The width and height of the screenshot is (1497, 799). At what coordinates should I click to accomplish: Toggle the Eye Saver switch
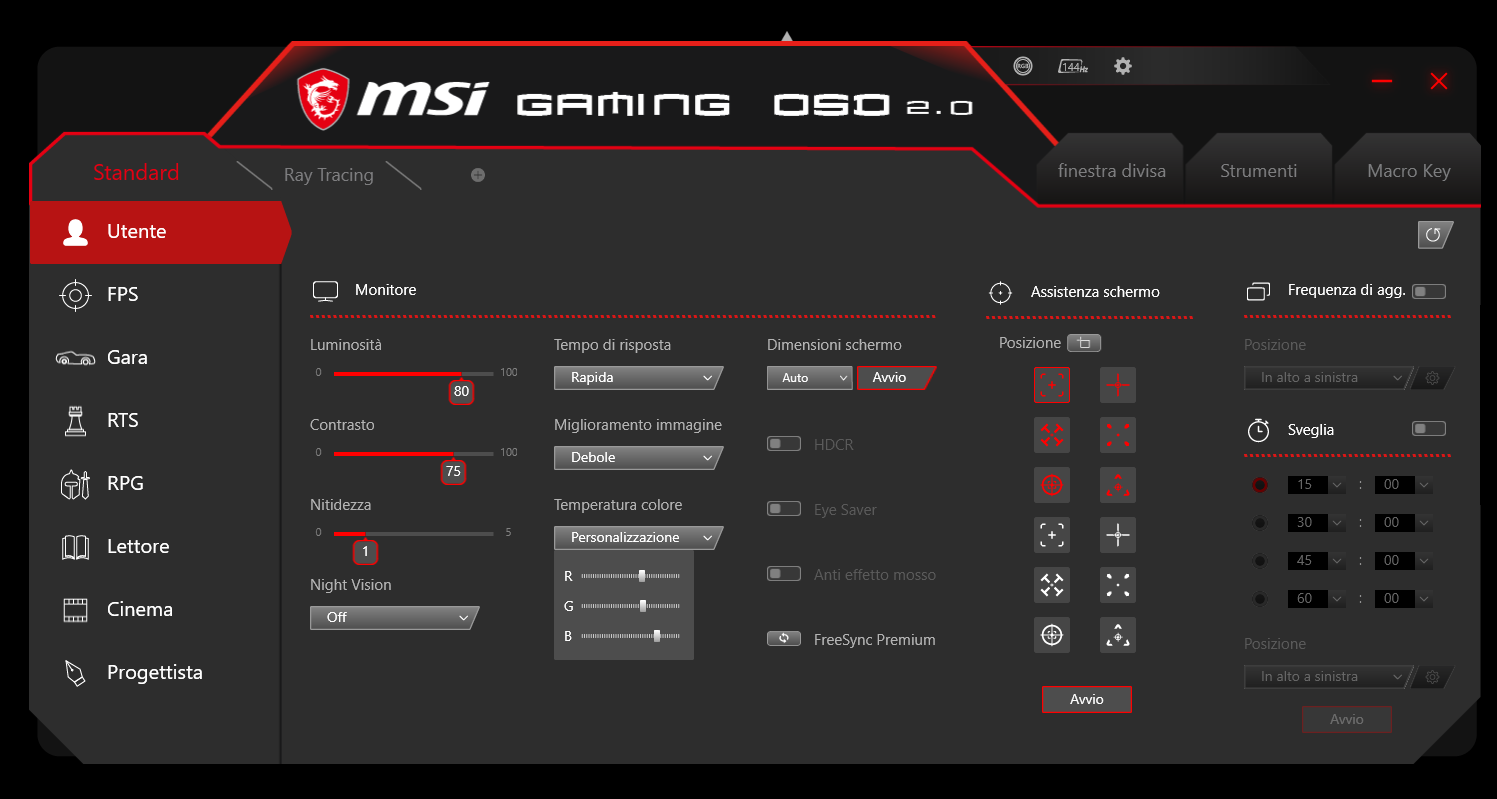[x=784, y=509]
